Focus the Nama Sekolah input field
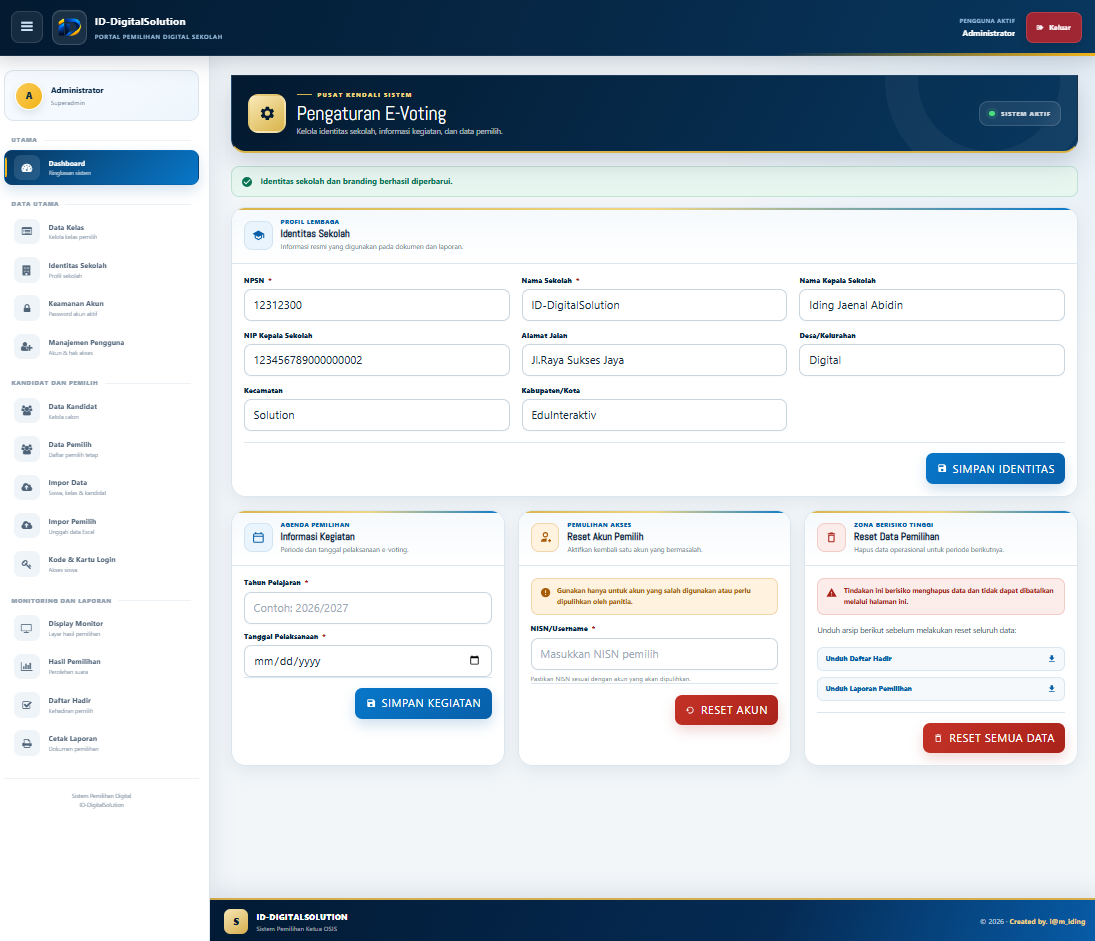 [654, 305]
